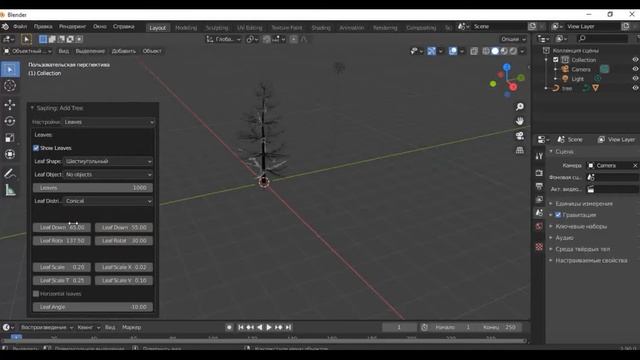Toggle the gravity checkbox in Scene properties
Image resolution: width=640 pixels, height=360 pixels.
558,215
